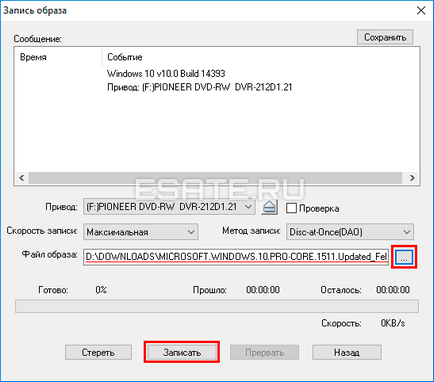Select the Привод: (F:)PIONEER DVD-RW log row

point(199,87)
